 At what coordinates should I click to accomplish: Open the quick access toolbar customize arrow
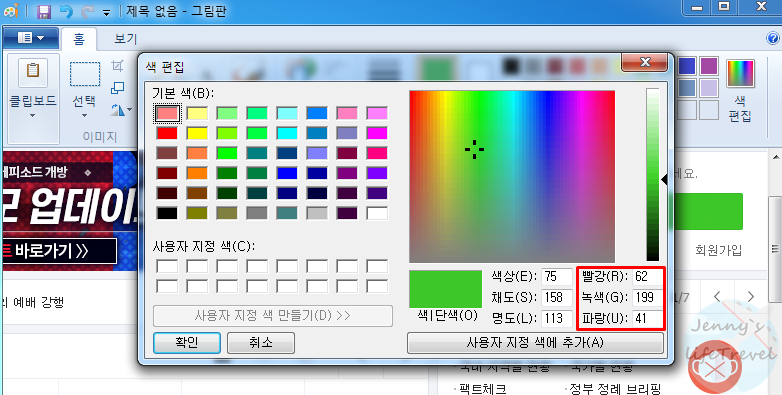pyautogui.click(x=106, y=12)
